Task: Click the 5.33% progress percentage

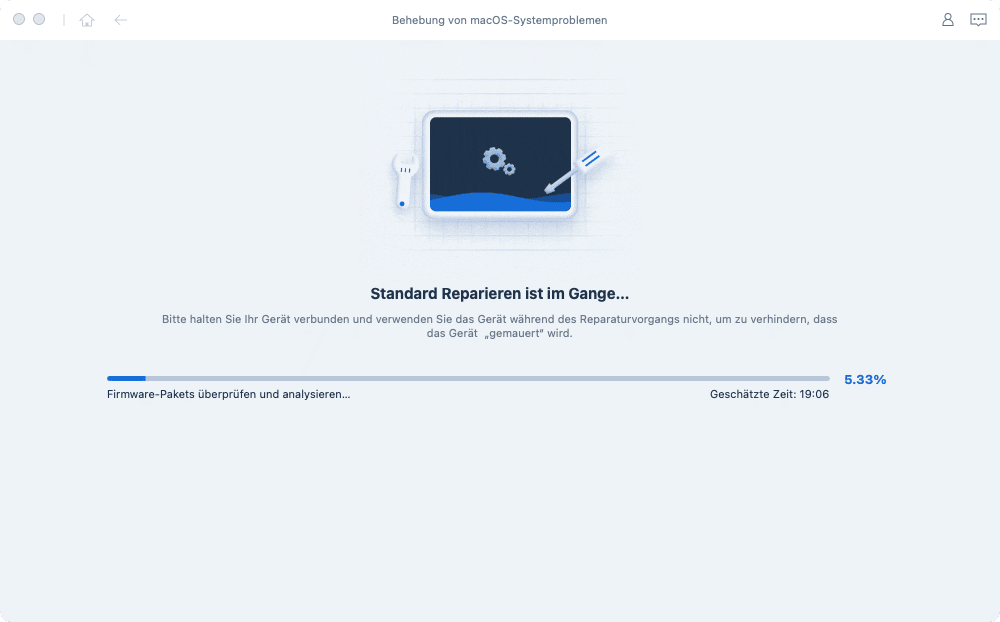Action: click(x=864, y=379)
